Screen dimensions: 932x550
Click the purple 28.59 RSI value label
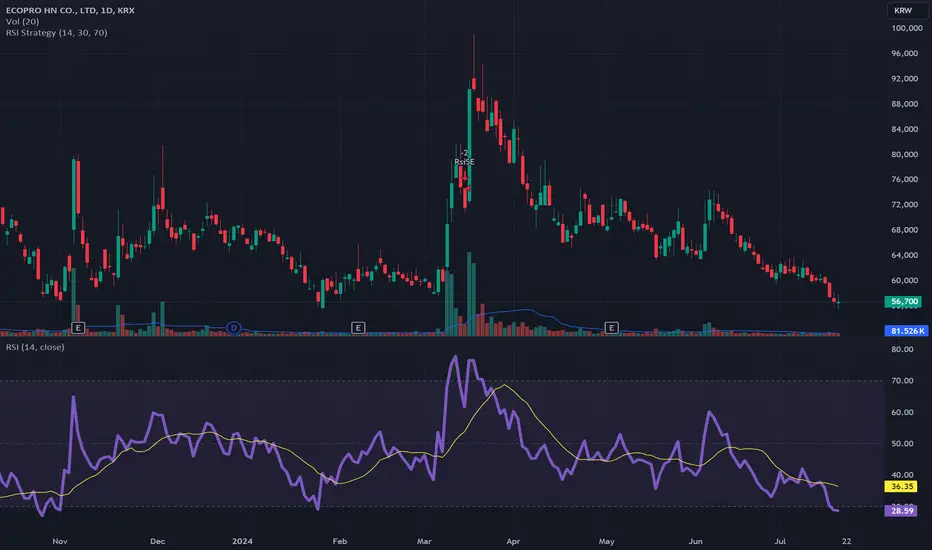[x=902, y=511]
